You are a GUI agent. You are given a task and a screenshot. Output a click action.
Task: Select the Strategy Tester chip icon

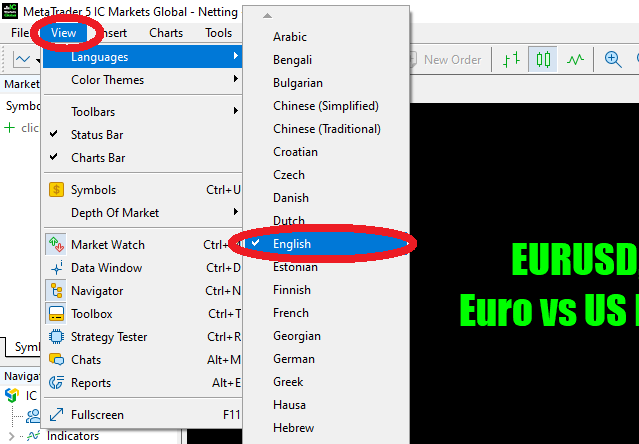pyautogui.click(x=55, y=337)
